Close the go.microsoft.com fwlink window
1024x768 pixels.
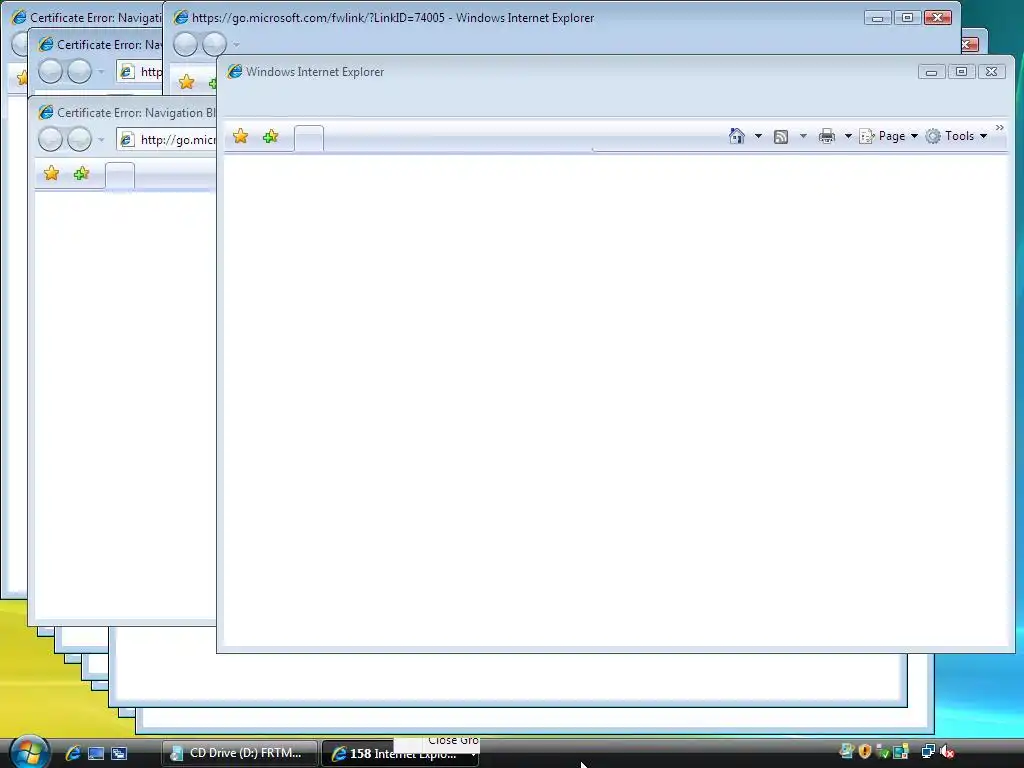click(937, 18)
